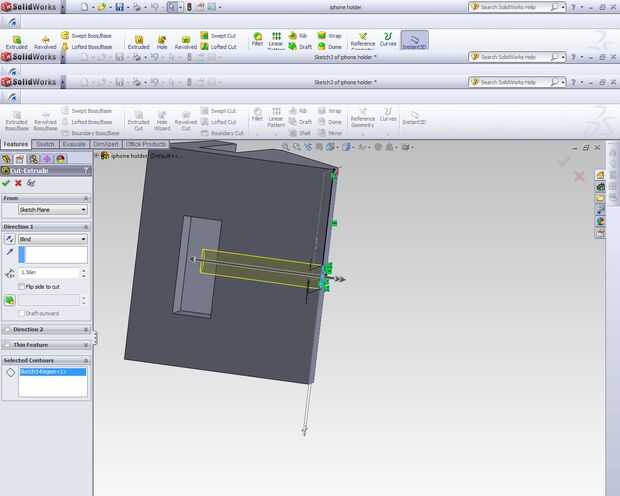Expand the Direction 2 section chevron
This screenshot has height=496, width=620.
[86, 329]
